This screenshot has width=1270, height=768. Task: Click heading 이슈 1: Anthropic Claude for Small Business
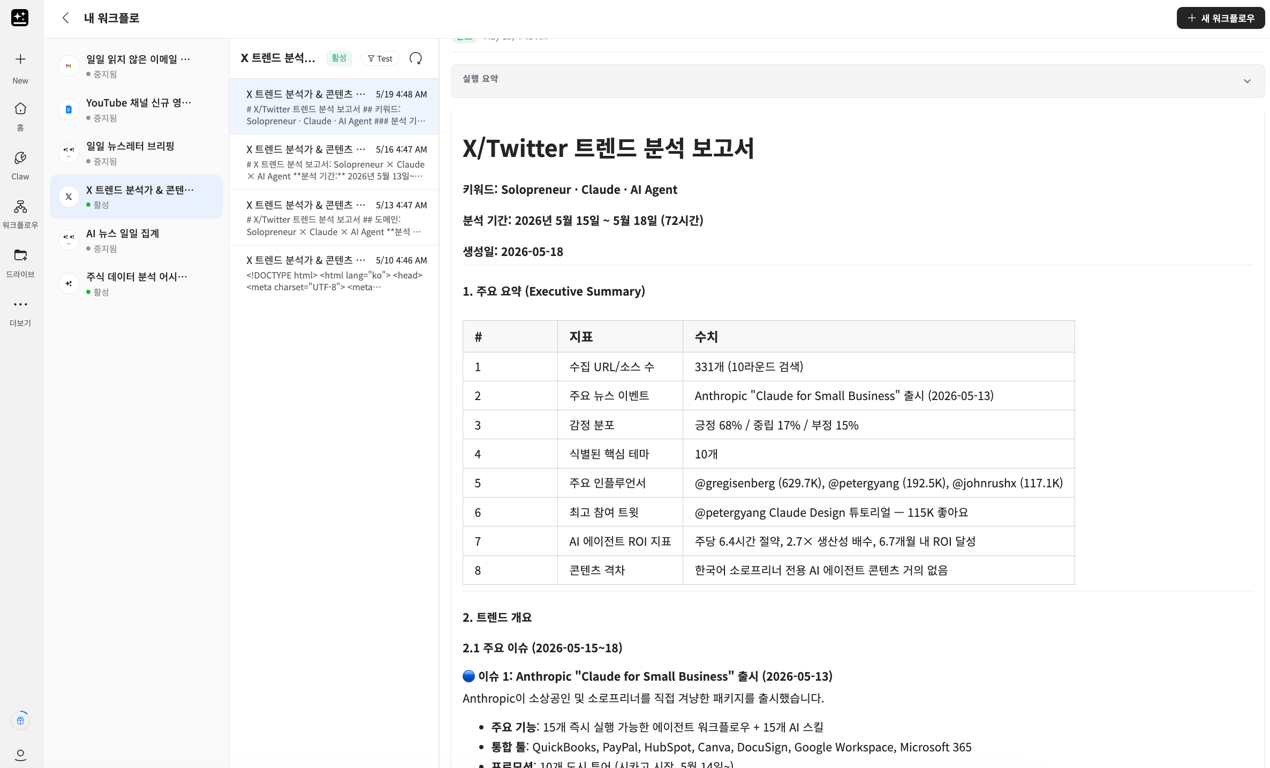pyautogui.click(x=647, y=676)
